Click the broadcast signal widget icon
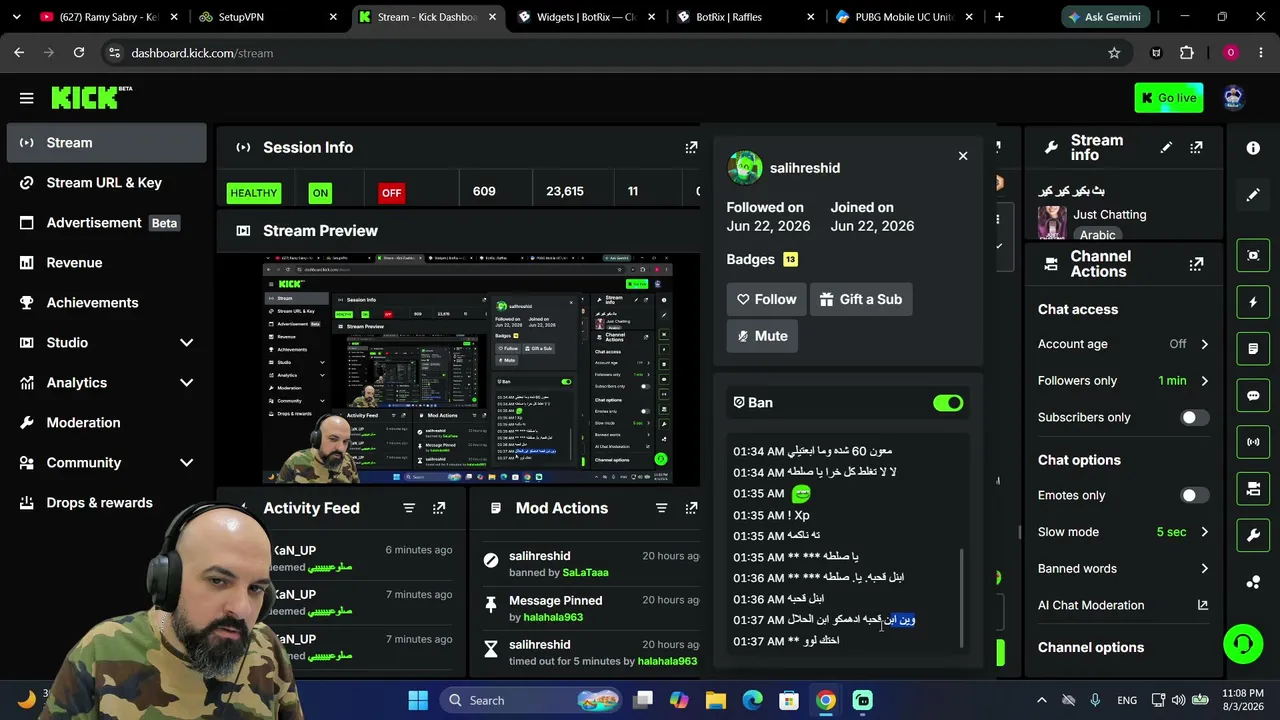 [1253, 442]
